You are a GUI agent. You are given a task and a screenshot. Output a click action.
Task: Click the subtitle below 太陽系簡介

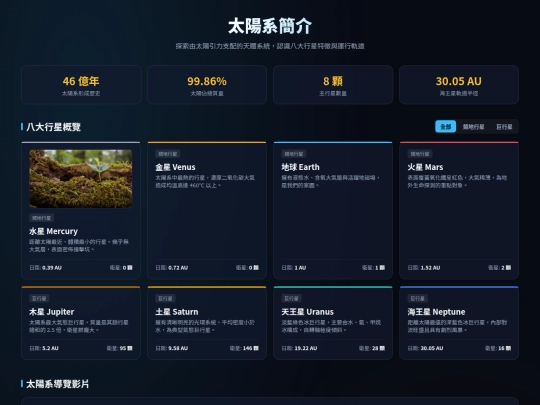pyautogui.click(x=270, y=46)
